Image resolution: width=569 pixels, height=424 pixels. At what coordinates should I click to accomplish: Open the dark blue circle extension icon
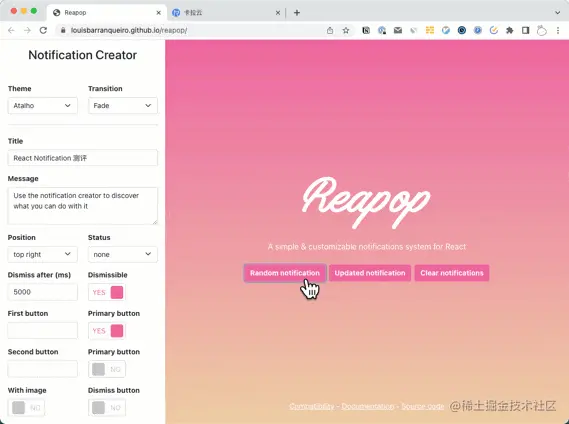[x=462, y=30]
